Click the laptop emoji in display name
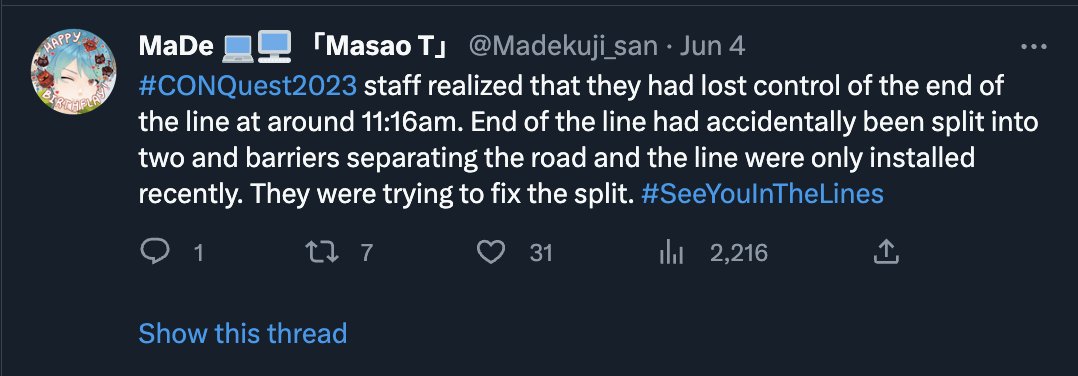 click(x=238, y=46)
